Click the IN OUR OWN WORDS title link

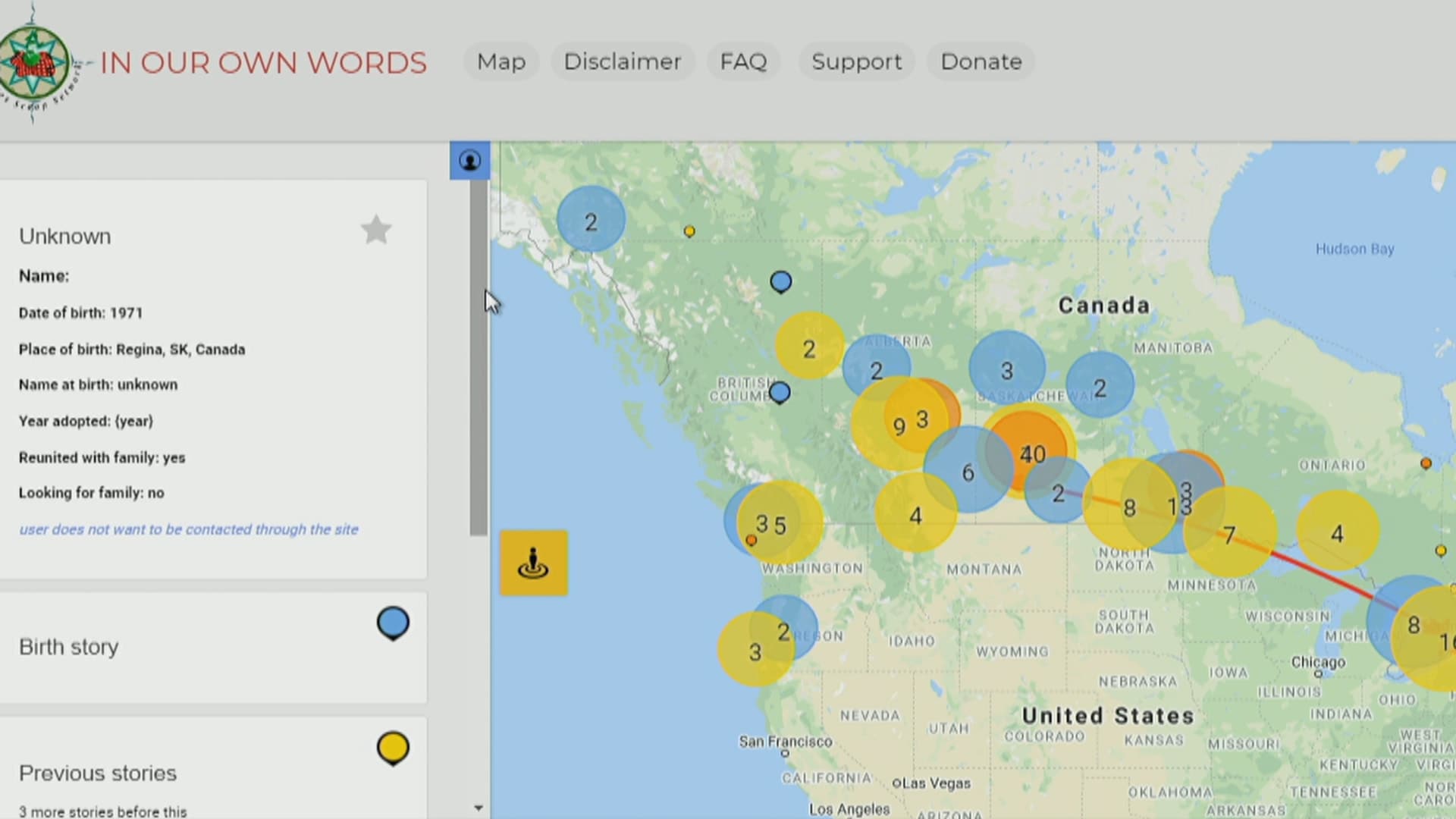263,63
